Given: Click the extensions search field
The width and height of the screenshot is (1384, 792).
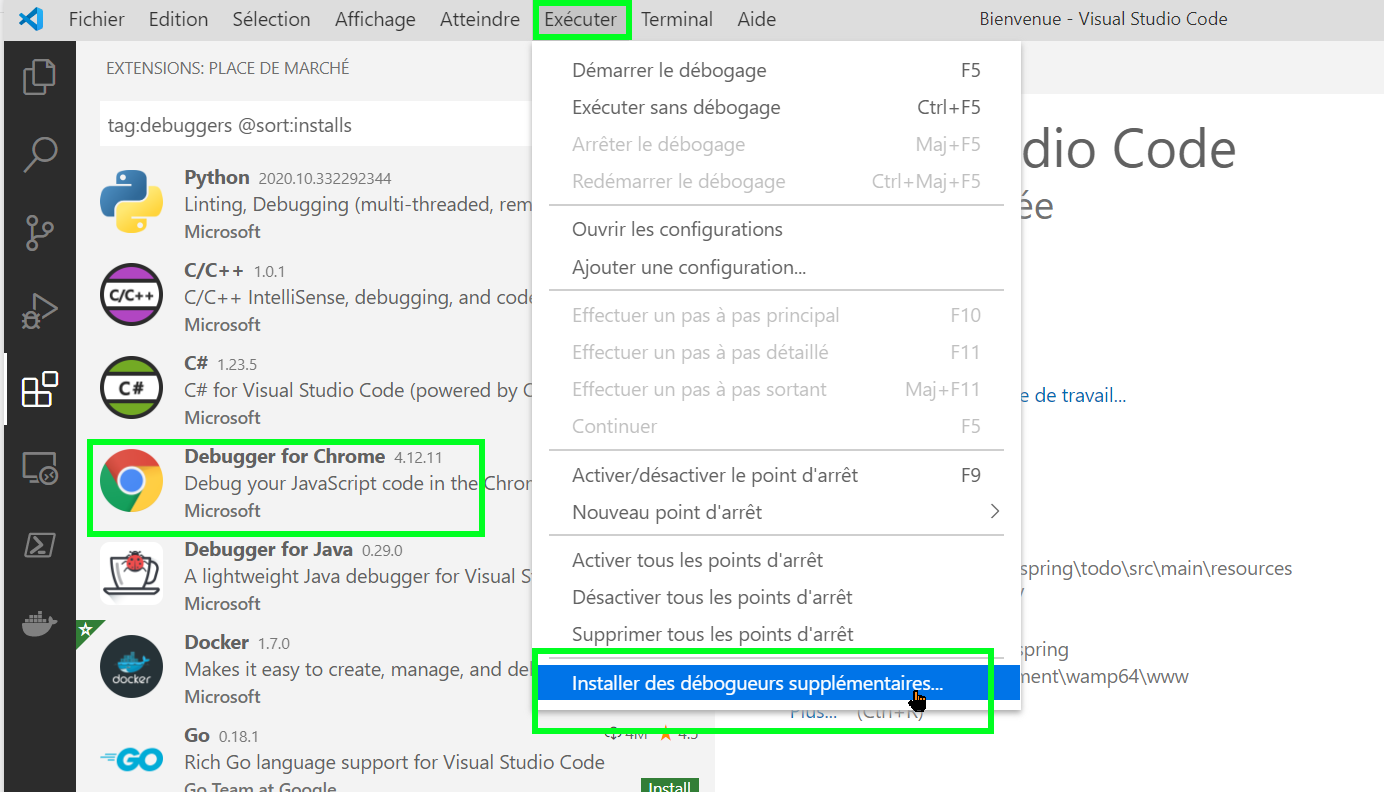Looking at the screenshot, I should point(318,125).
